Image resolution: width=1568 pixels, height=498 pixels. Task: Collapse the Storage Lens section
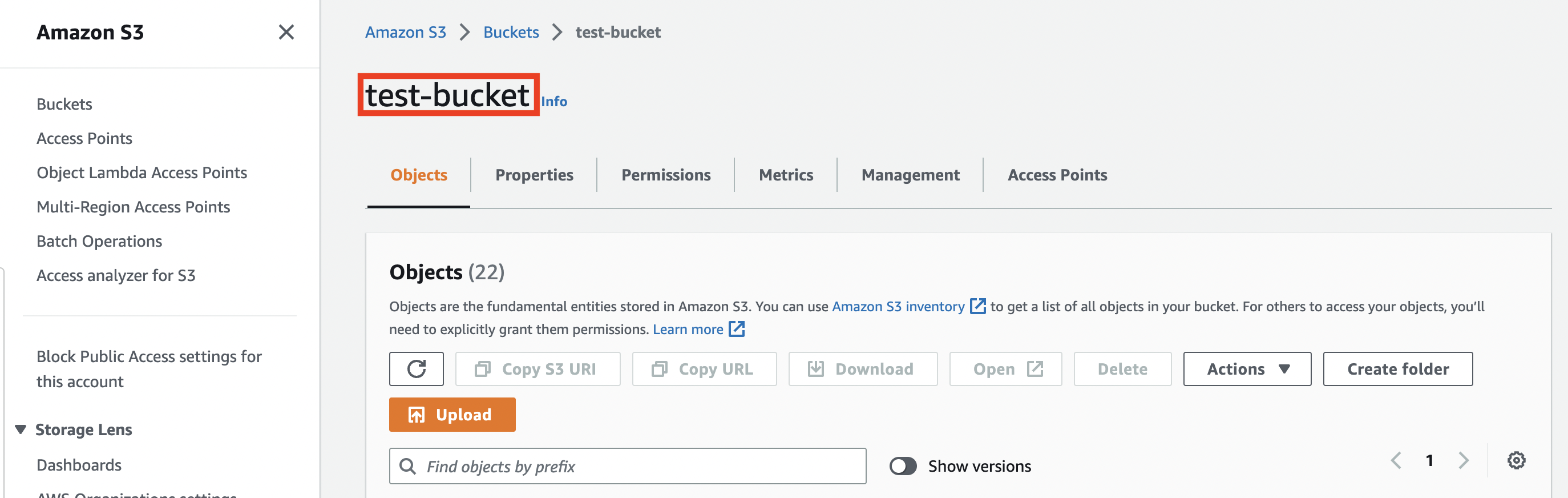pyautogui.click(x=21, y=429)
